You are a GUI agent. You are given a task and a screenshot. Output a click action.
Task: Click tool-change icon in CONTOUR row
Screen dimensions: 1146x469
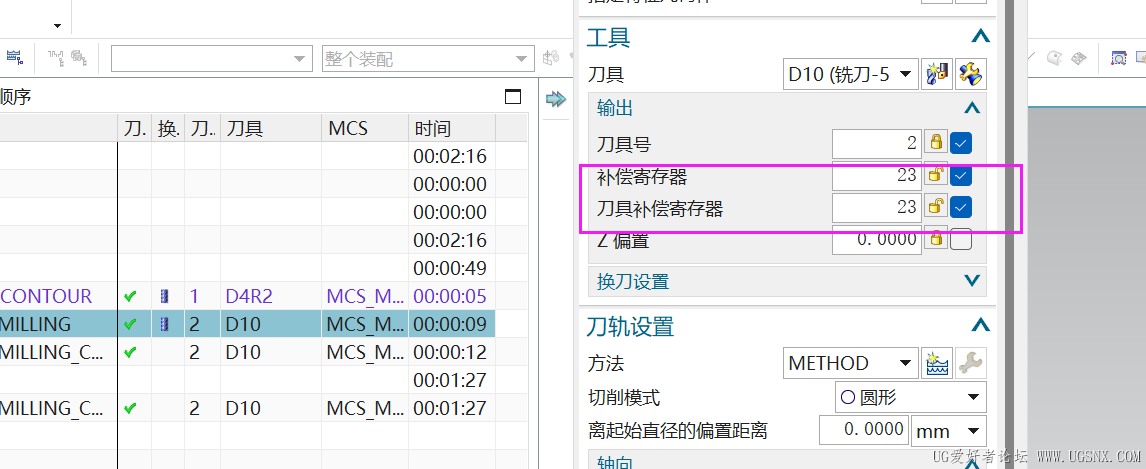[164, 296]
